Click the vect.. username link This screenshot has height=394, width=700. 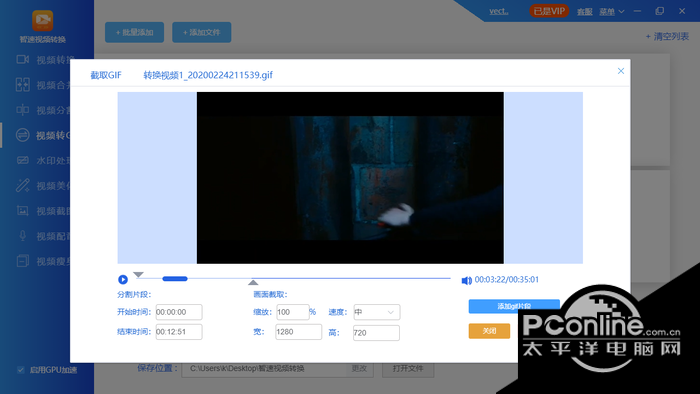[x=499, y=12]
